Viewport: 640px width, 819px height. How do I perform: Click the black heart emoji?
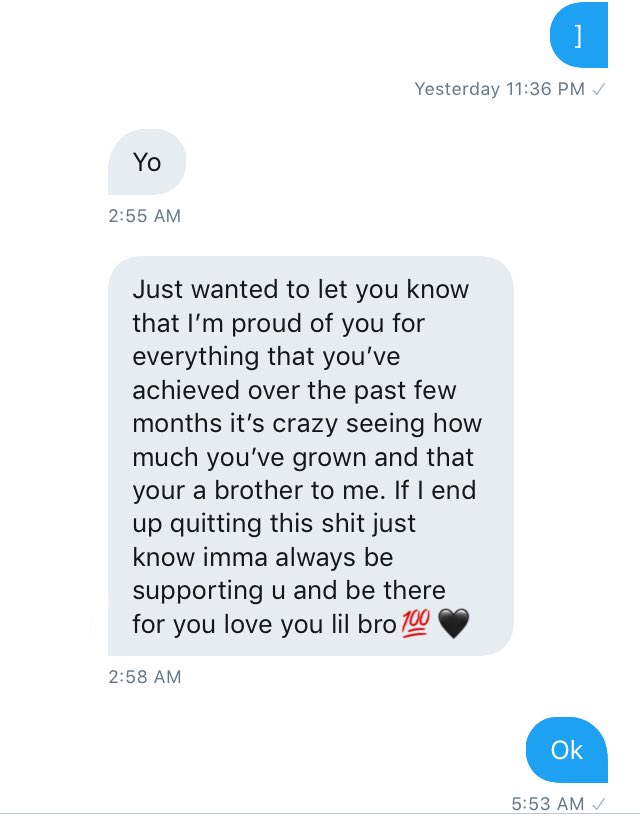[453, 624]
